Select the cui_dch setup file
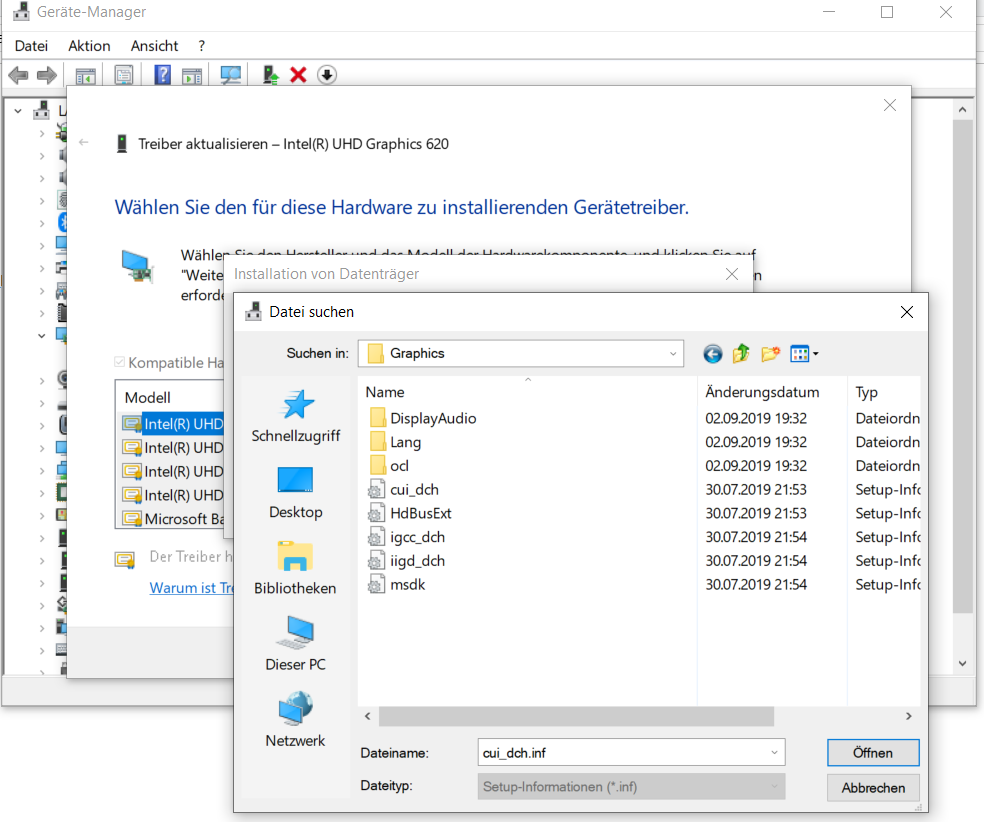Viewport: 984px width, 833px height. click(404, 490)
